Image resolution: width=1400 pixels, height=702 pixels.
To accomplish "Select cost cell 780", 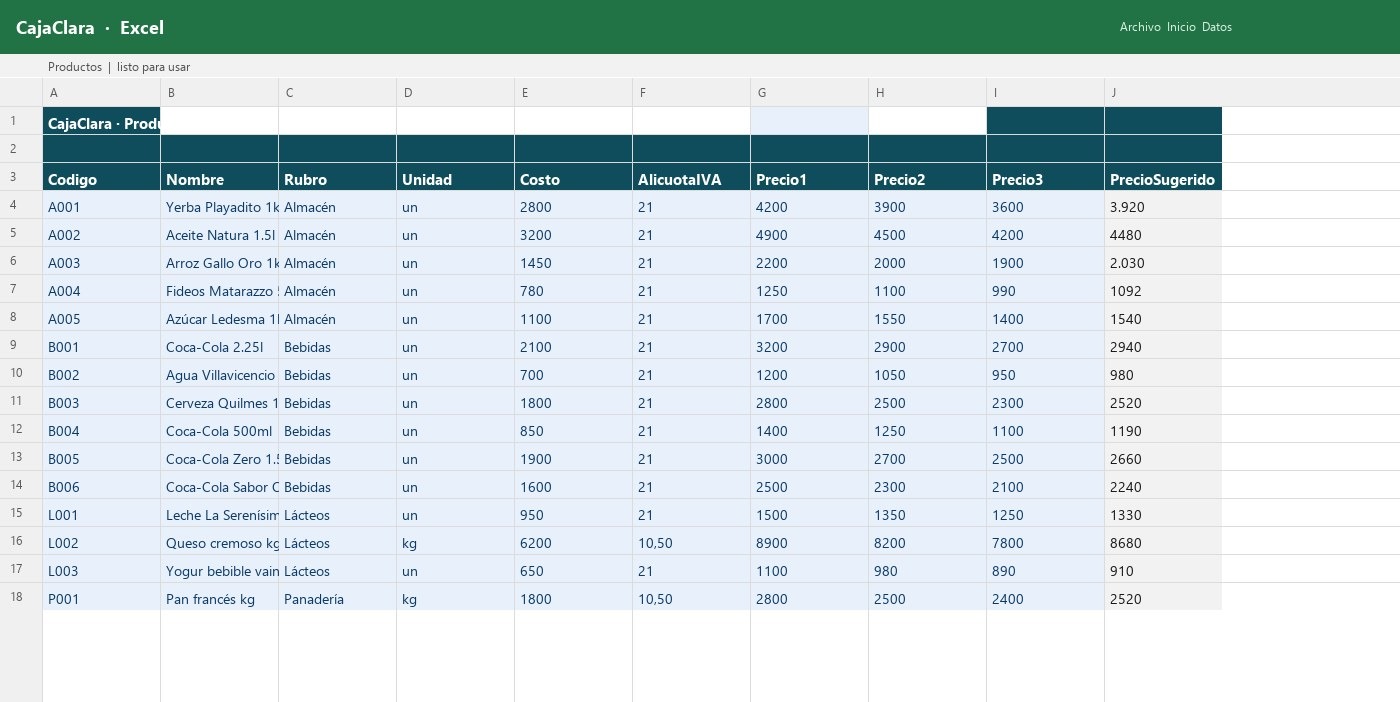I will point(573,289).
